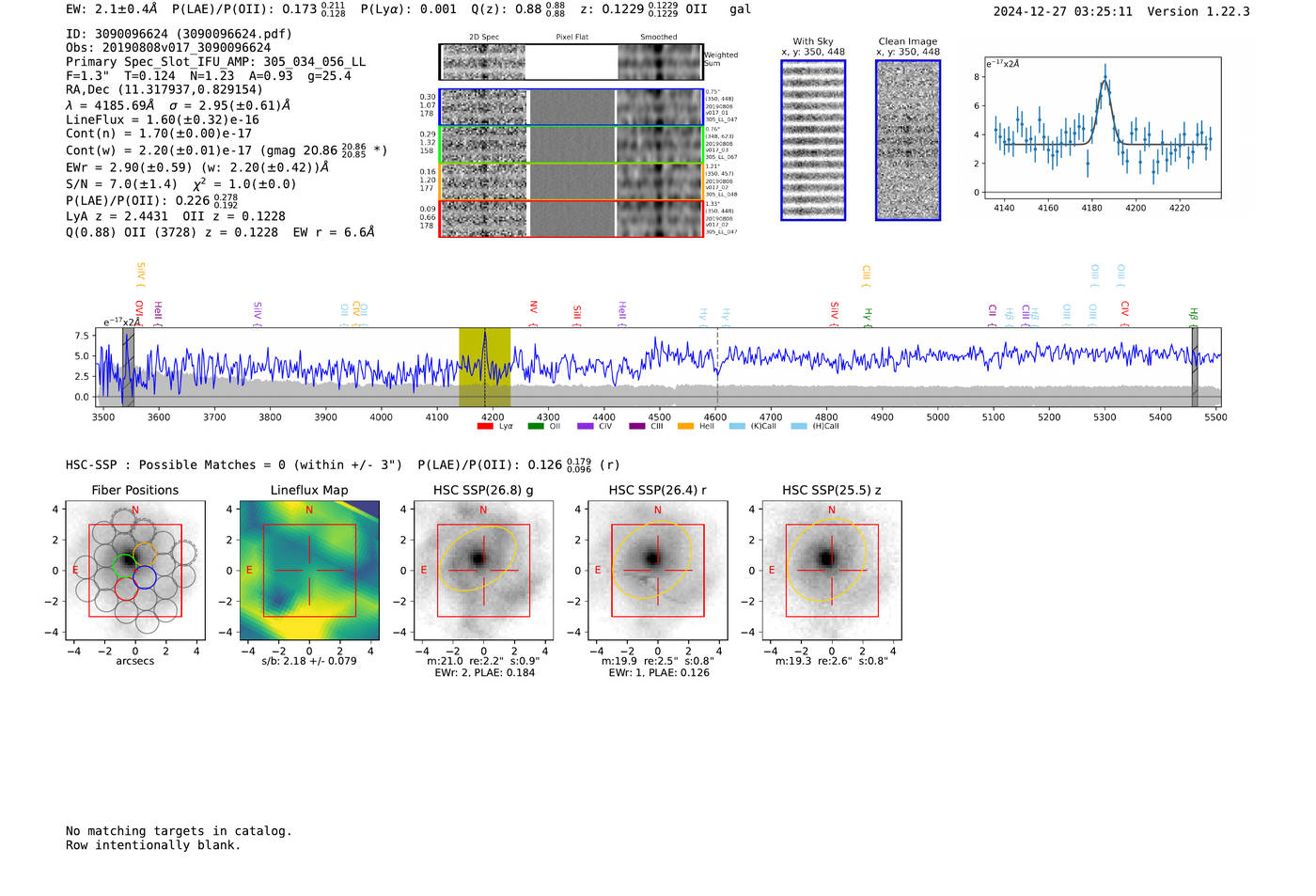Click the (H)CaII legend color swatch

tap(799, 427)
